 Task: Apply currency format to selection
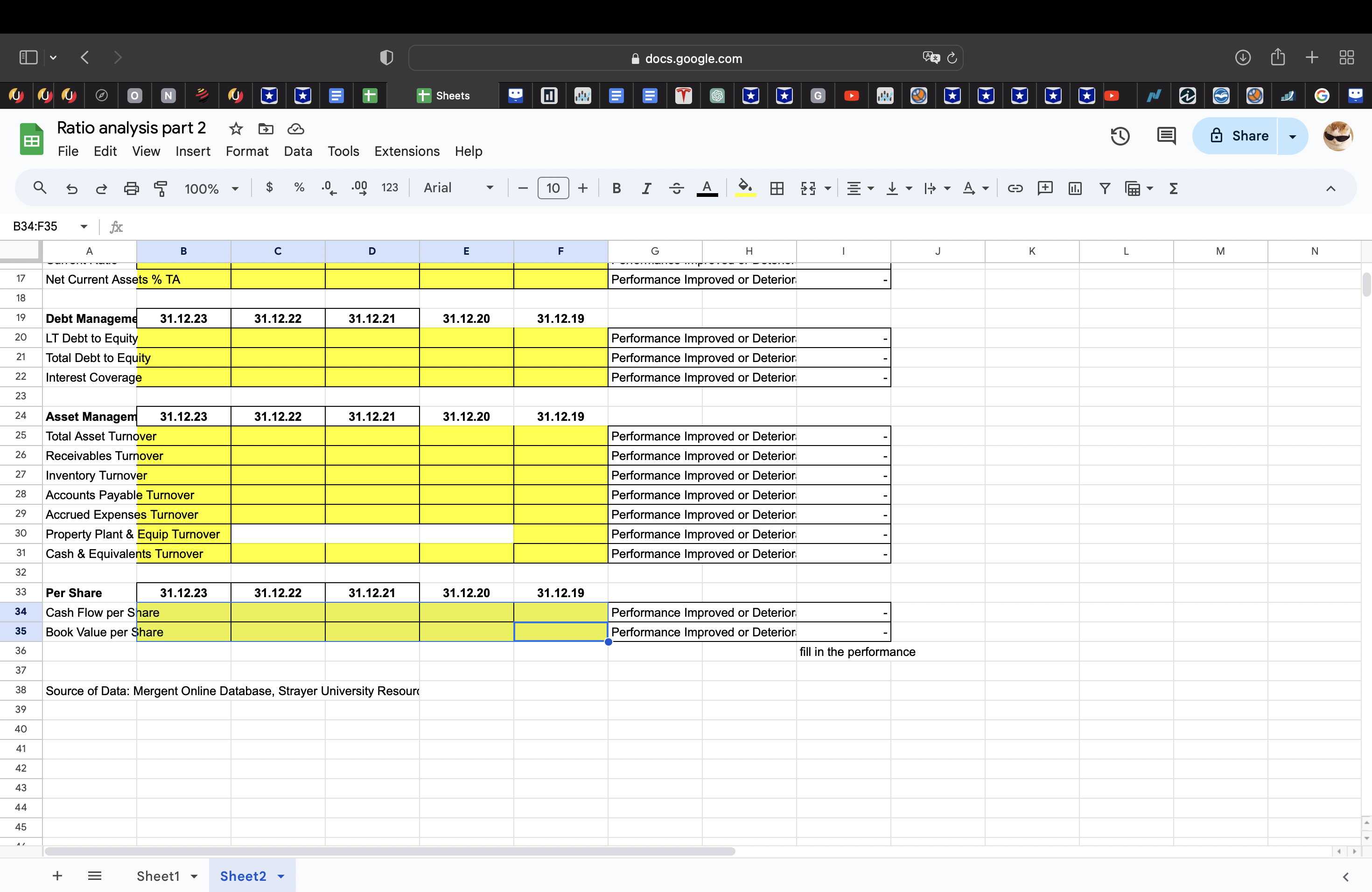269,188
